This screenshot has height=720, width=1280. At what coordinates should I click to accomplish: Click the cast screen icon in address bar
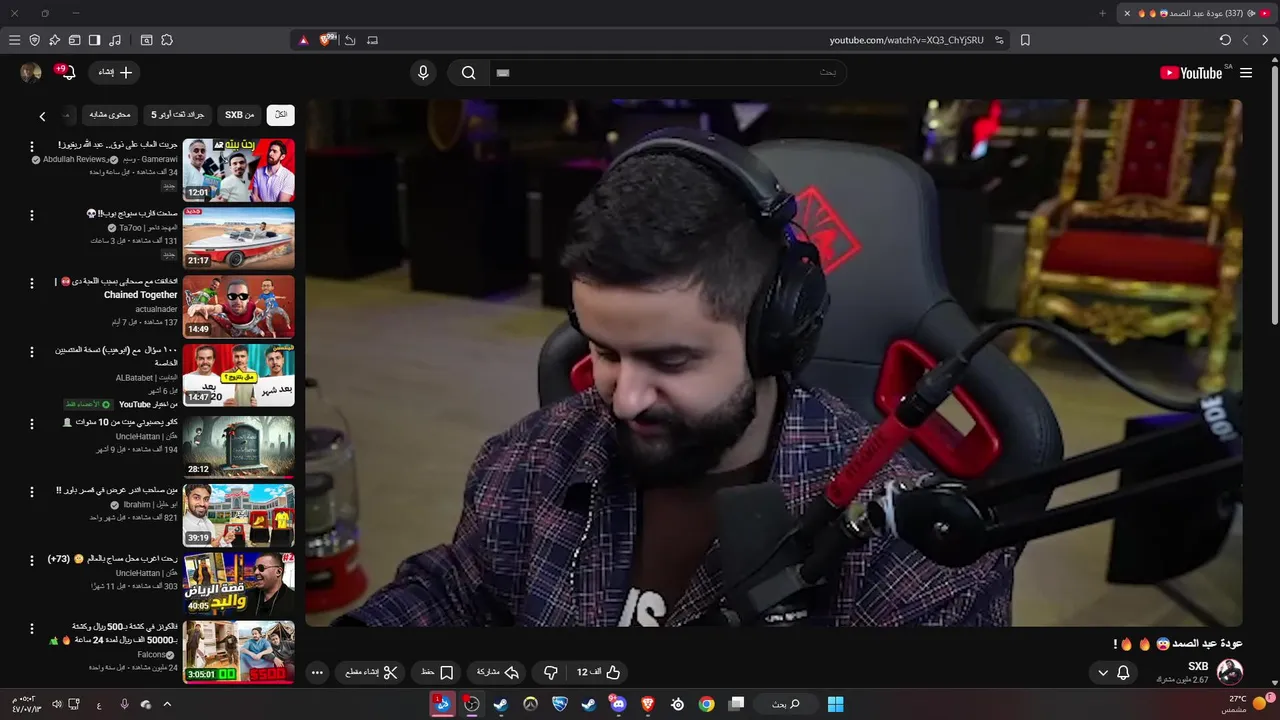click(x=373, y=40)
